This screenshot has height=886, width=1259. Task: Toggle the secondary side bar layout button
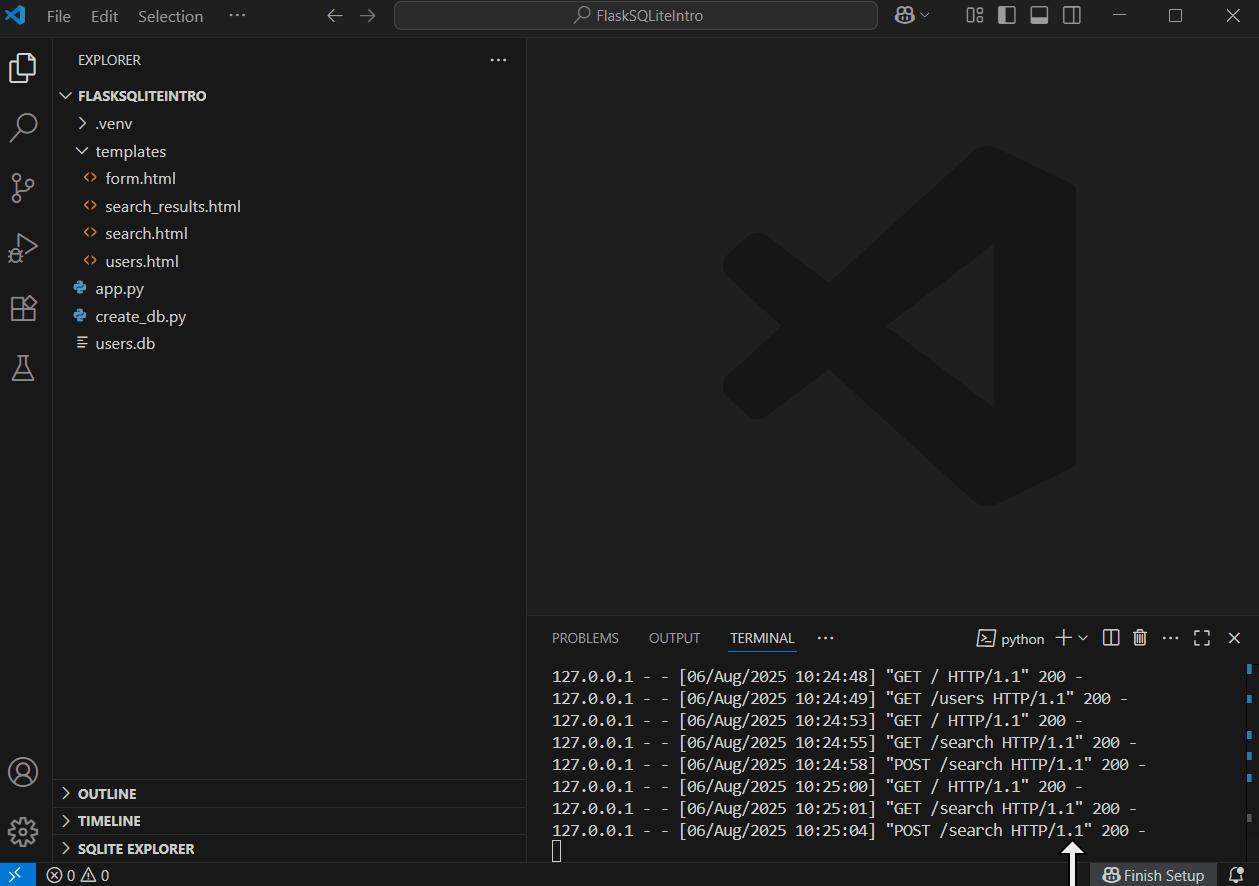pyautogui.click(x=1071, y=15)
